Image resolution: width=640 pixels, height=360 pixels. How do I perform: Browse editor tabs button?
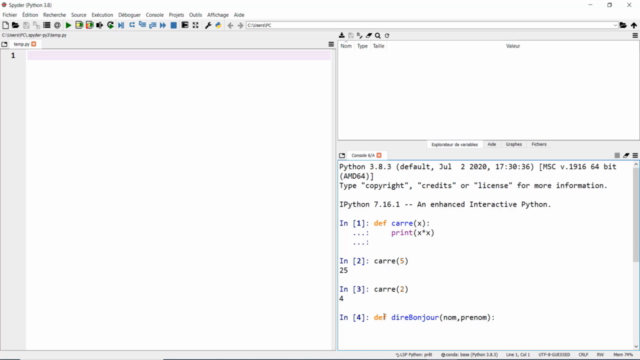pos(4,44)
